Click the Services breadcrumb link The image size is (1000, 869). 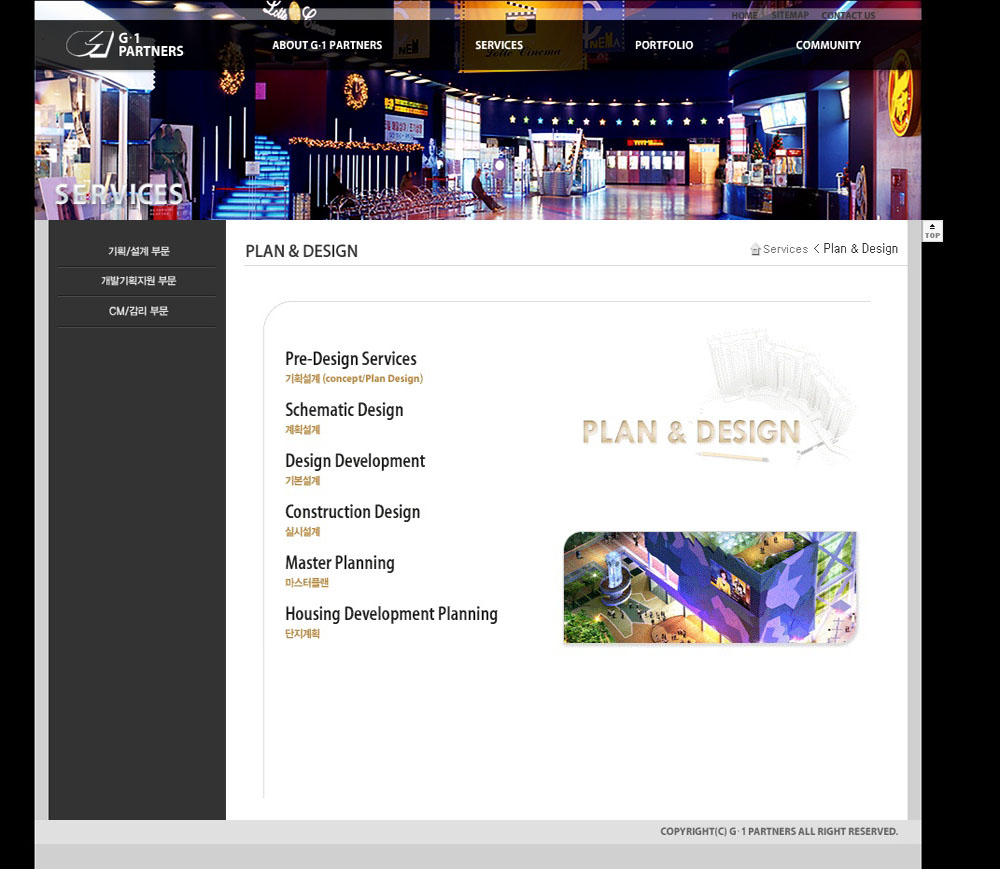785,249
